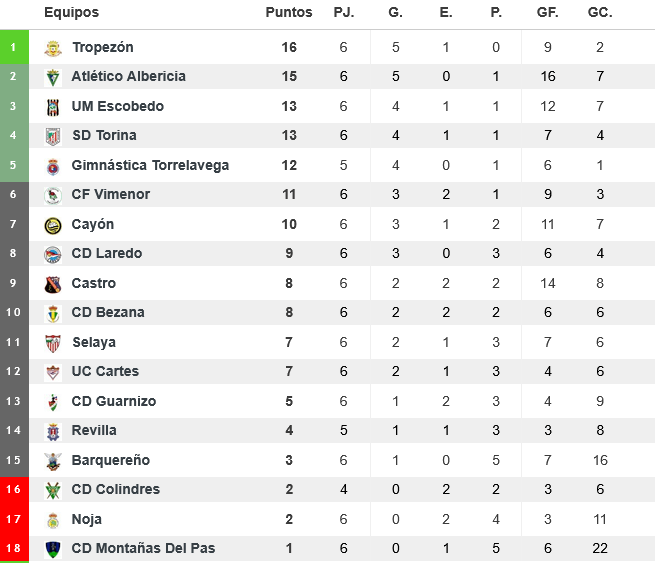The image size is (655, 563).
Task: Open the SD Torina team link
Action: click(104, 136)
